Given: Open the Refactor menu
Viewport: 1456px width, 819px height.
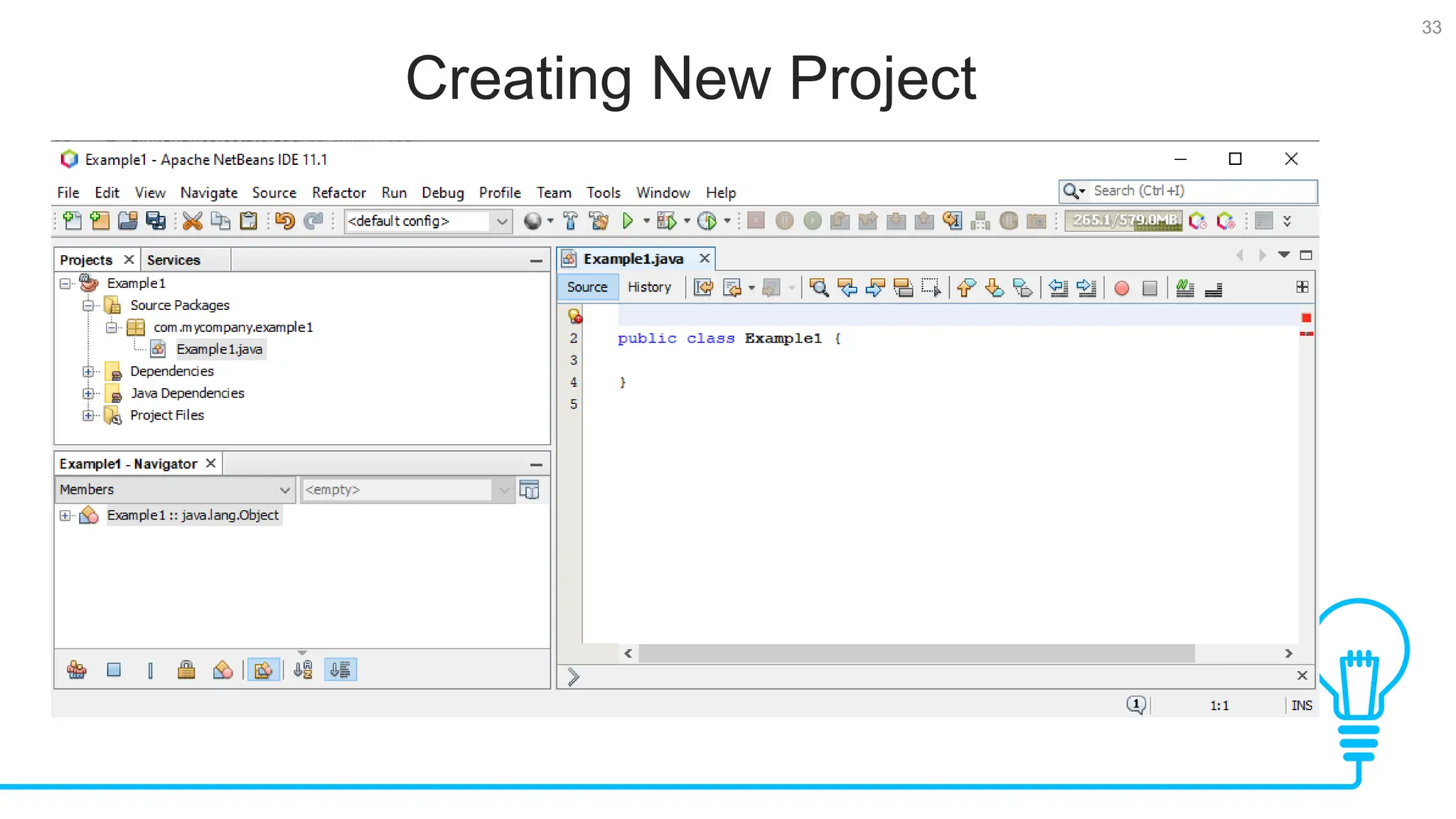Looking at the screenshot, I should point(338,193).
